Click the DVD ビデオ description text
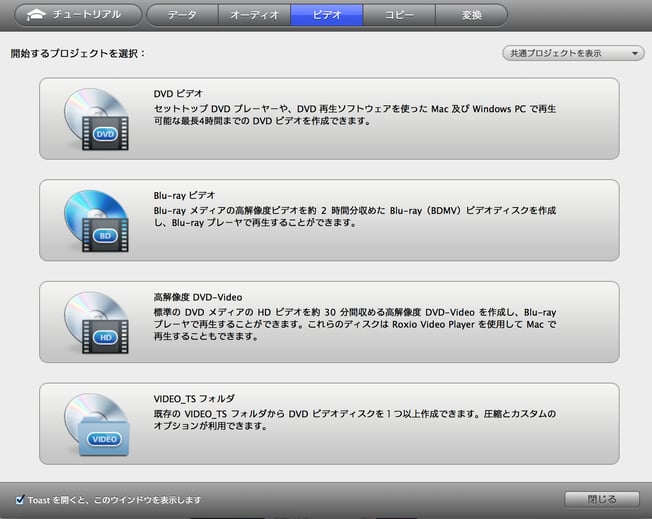Image resolution: width=652 pixels, height=519 pixels. point(355,115)
